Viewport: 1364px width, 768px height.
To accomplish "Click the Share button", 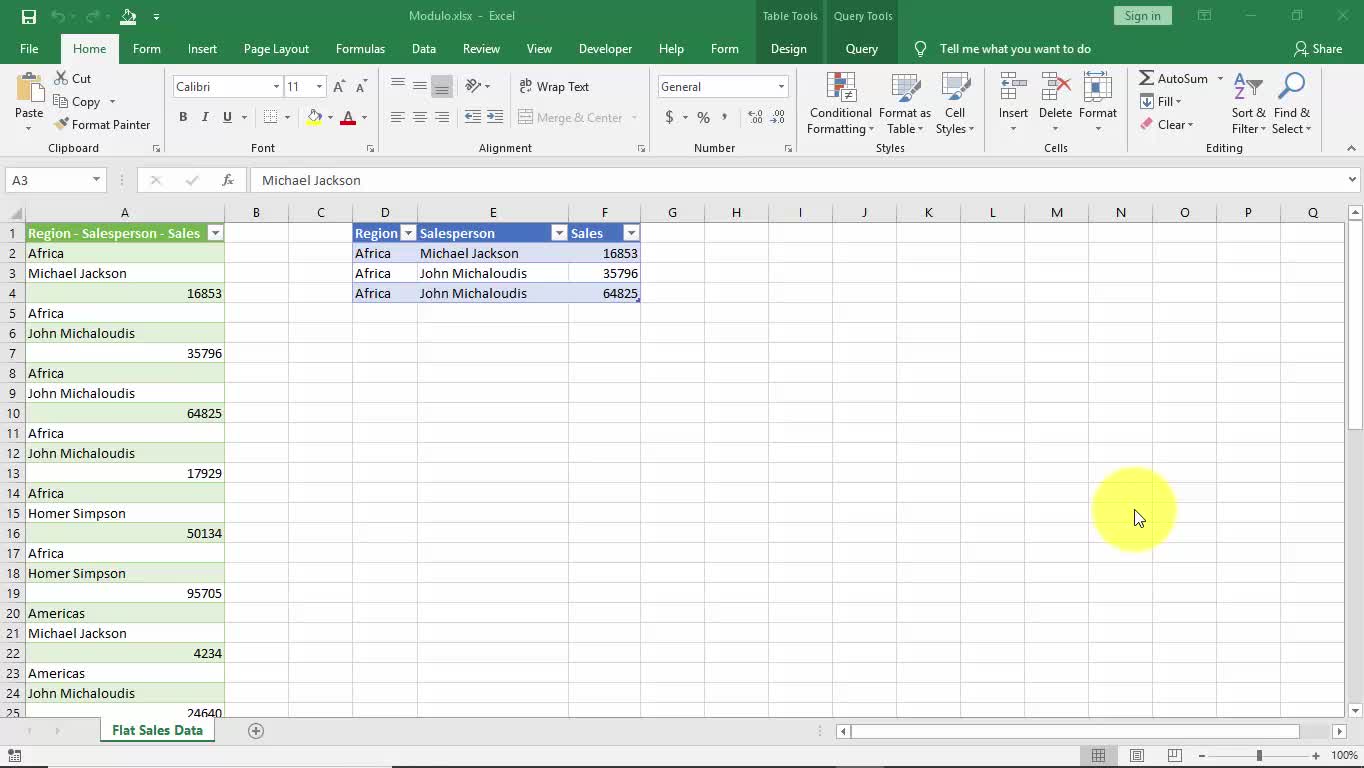I will (1317, 49).
